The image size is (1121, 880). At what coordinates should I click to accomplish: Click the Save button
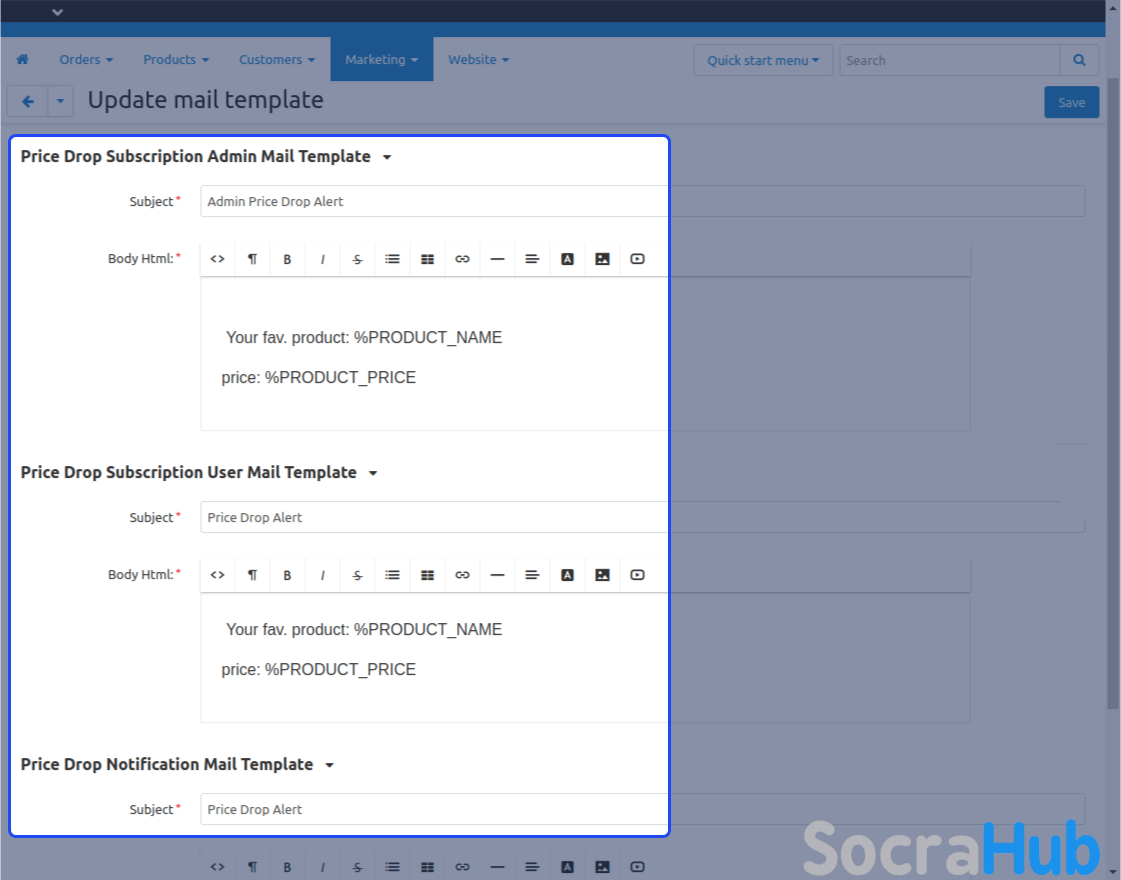[x=1071, y=102]
